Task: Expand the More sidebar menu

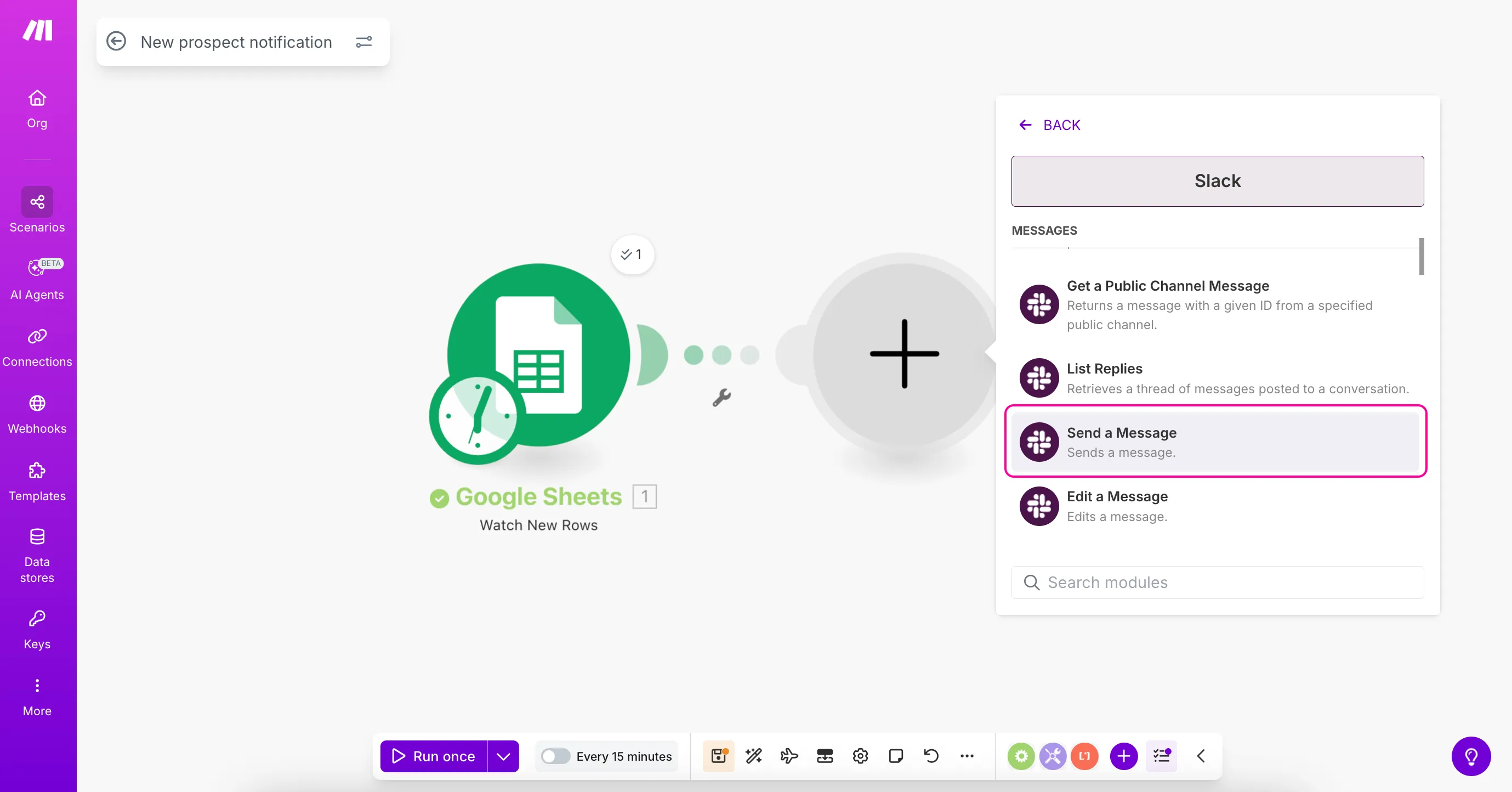Action: click(x=37, y=698)
